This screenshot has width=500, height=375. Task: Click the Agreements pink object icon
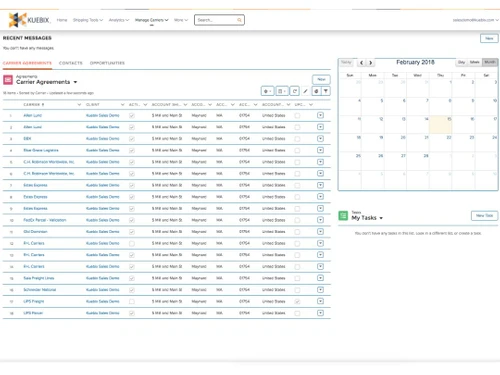[x=8, y=80]
